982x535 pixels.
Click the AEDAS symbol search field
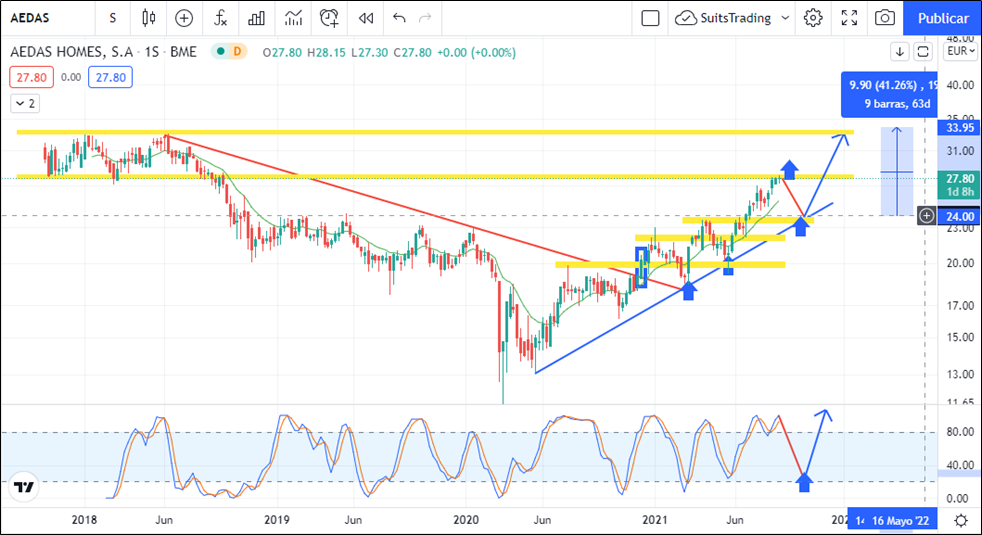pyautogui.click(x=40, y=18)
